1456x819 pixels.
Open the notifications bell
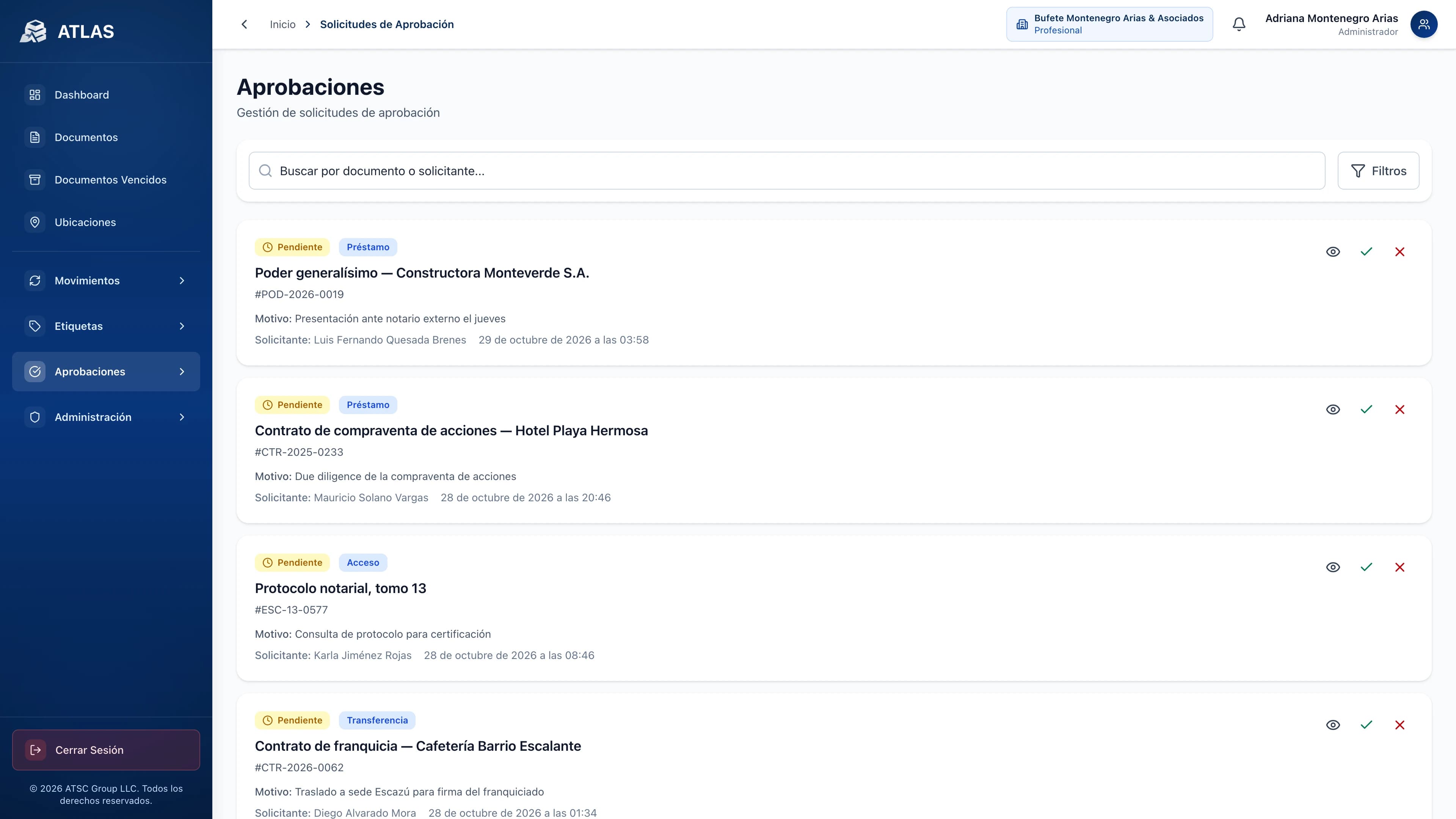[1239, 24]
